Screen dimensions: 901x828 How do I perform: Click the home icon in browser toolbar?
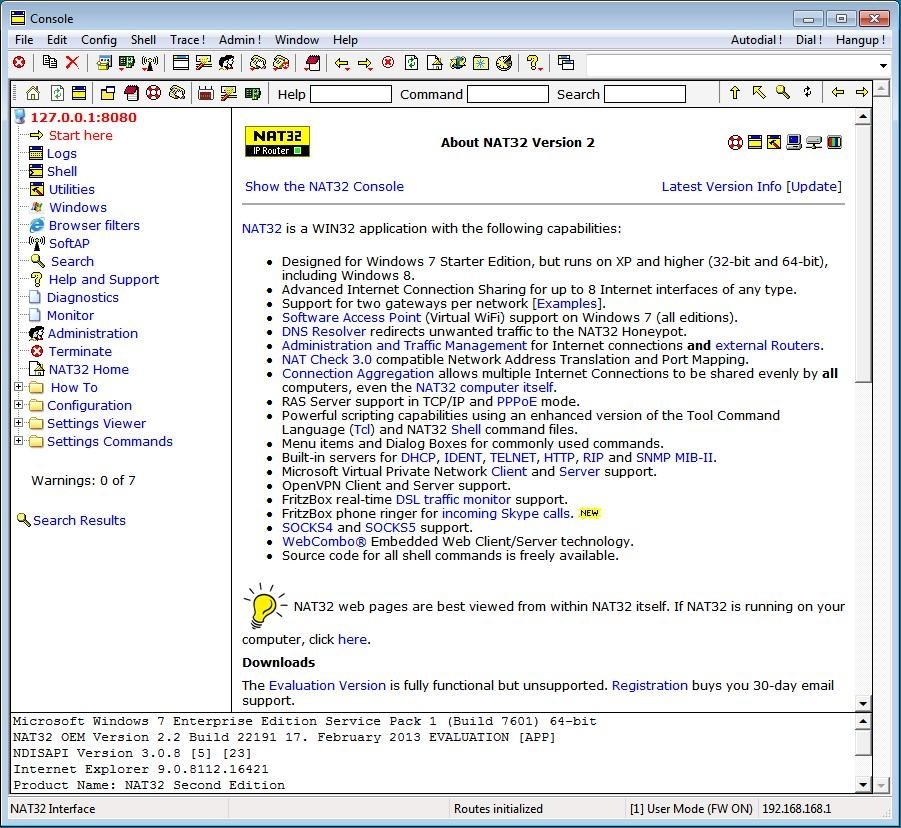coord(33,93)
